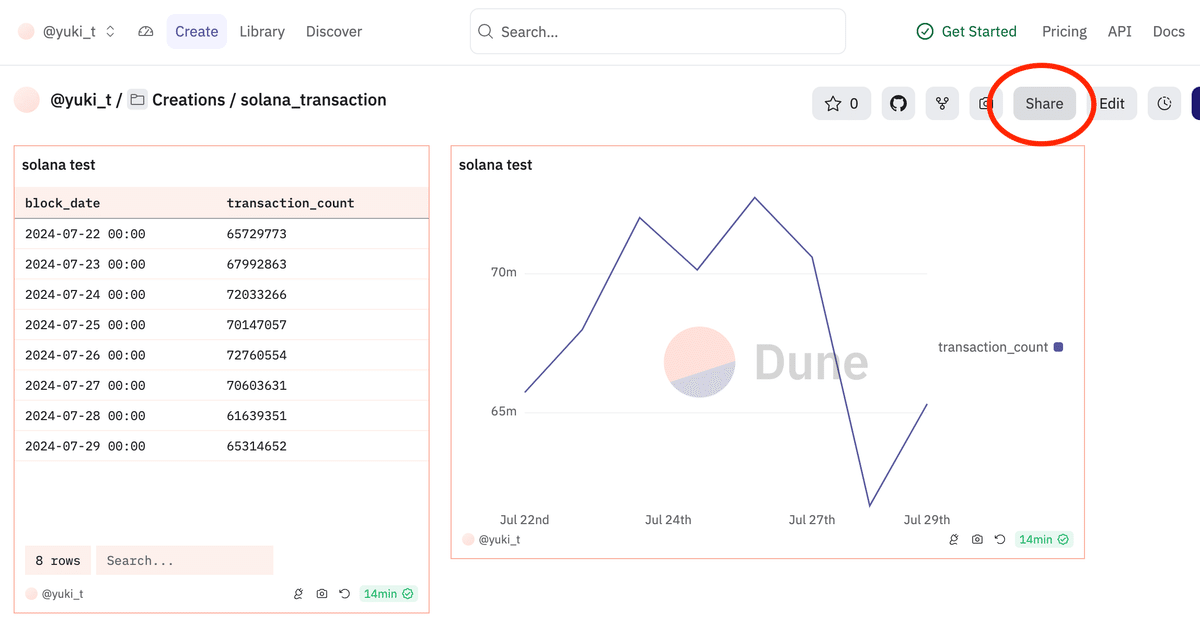The image size is (1200, 627).
Task: Open the schedule clock icon button
Action: pos(1165,103)
